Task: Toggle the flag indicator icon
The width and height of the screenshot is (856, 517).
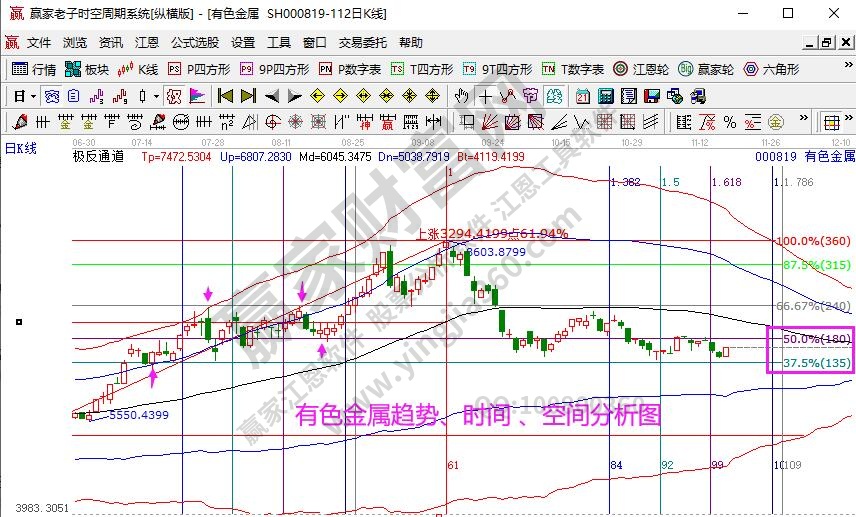Action: pyautogui.click(x=197, y=96)
